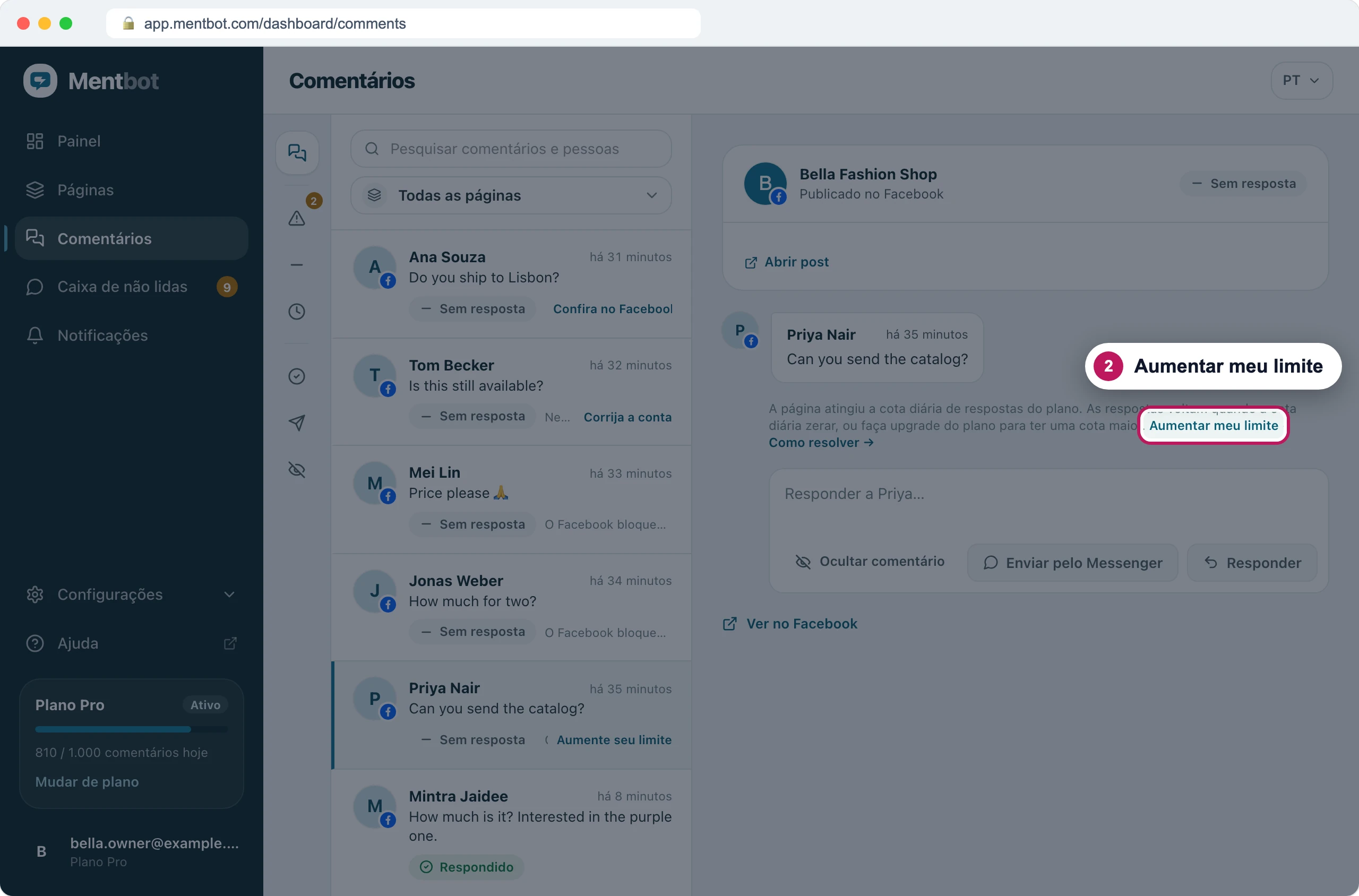Open Comentários in the sidebar

point(132,238)
